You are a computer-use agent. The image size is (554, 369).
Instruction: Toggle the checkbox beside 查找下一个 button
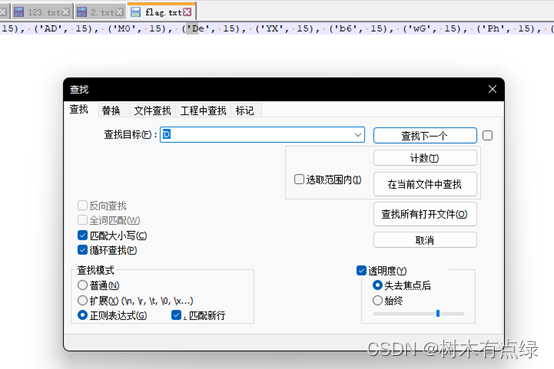pyautogui.click(x=488, y=135)
